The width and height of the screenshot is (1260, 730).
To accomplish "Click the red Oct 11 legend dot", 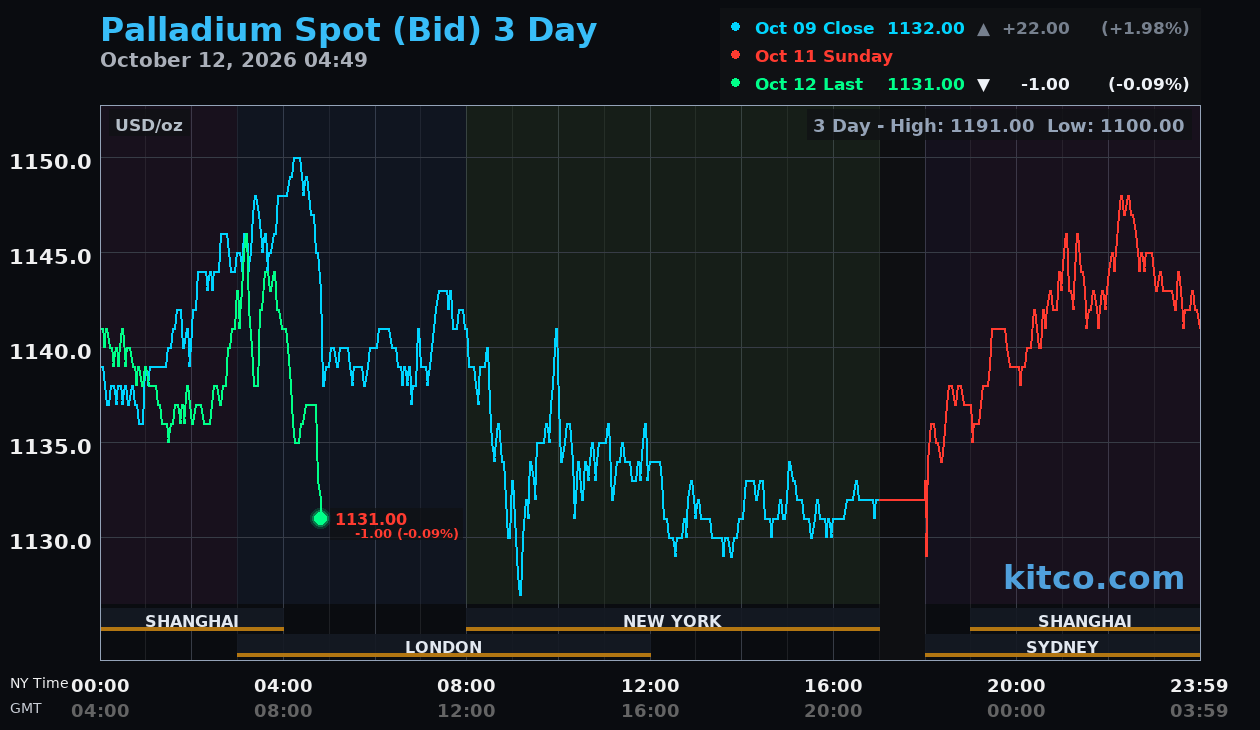I will pyautogui.click(x=736, y=55).
